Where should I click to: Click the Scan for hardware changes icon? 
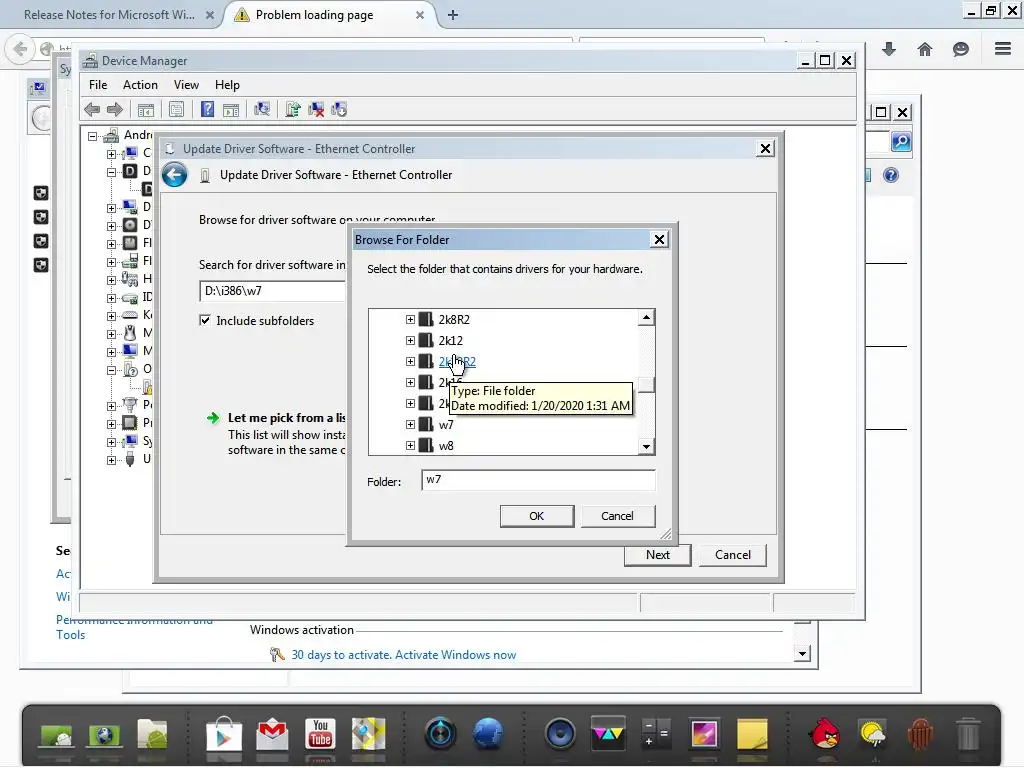pyautogui.click(x=262, y=109)
